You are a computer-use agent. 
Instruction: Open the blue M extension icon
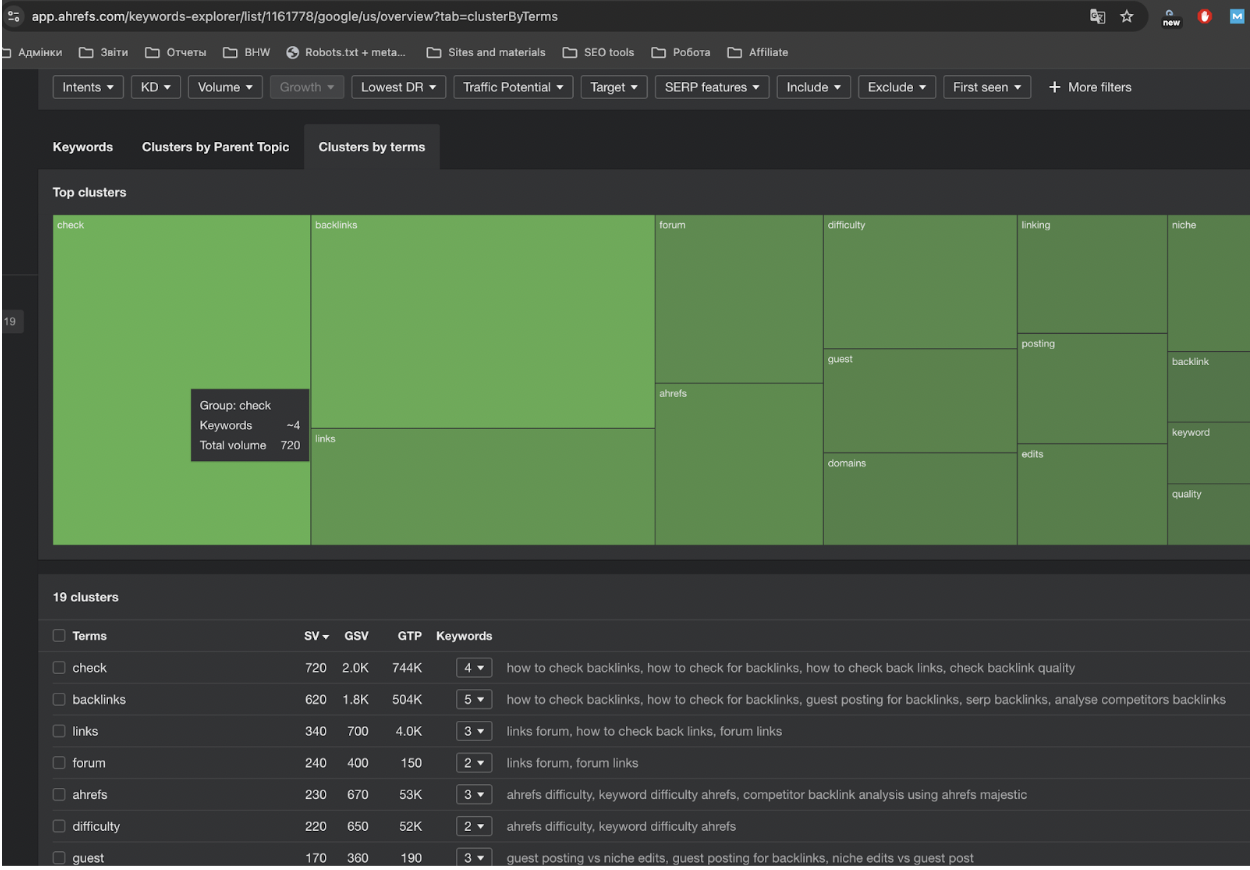click(x=1236, y=17)
